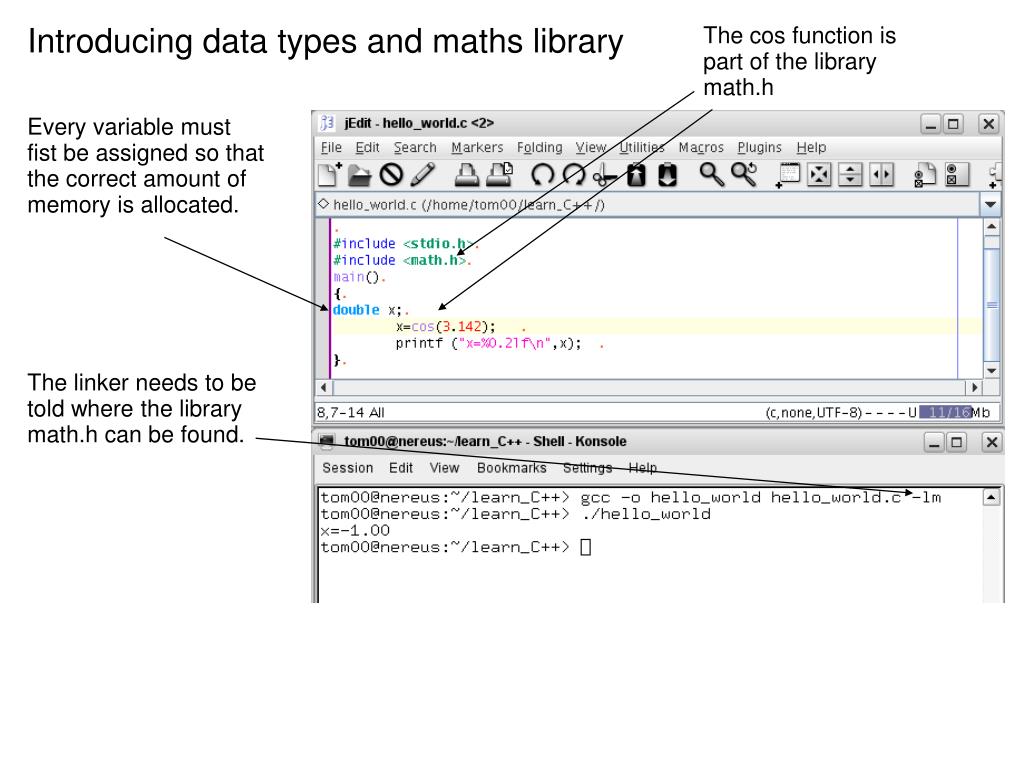Click the Split Vertically icon in jEdit toolbar
Viewport: 1023px width, 767px height.
coord(881,175)
